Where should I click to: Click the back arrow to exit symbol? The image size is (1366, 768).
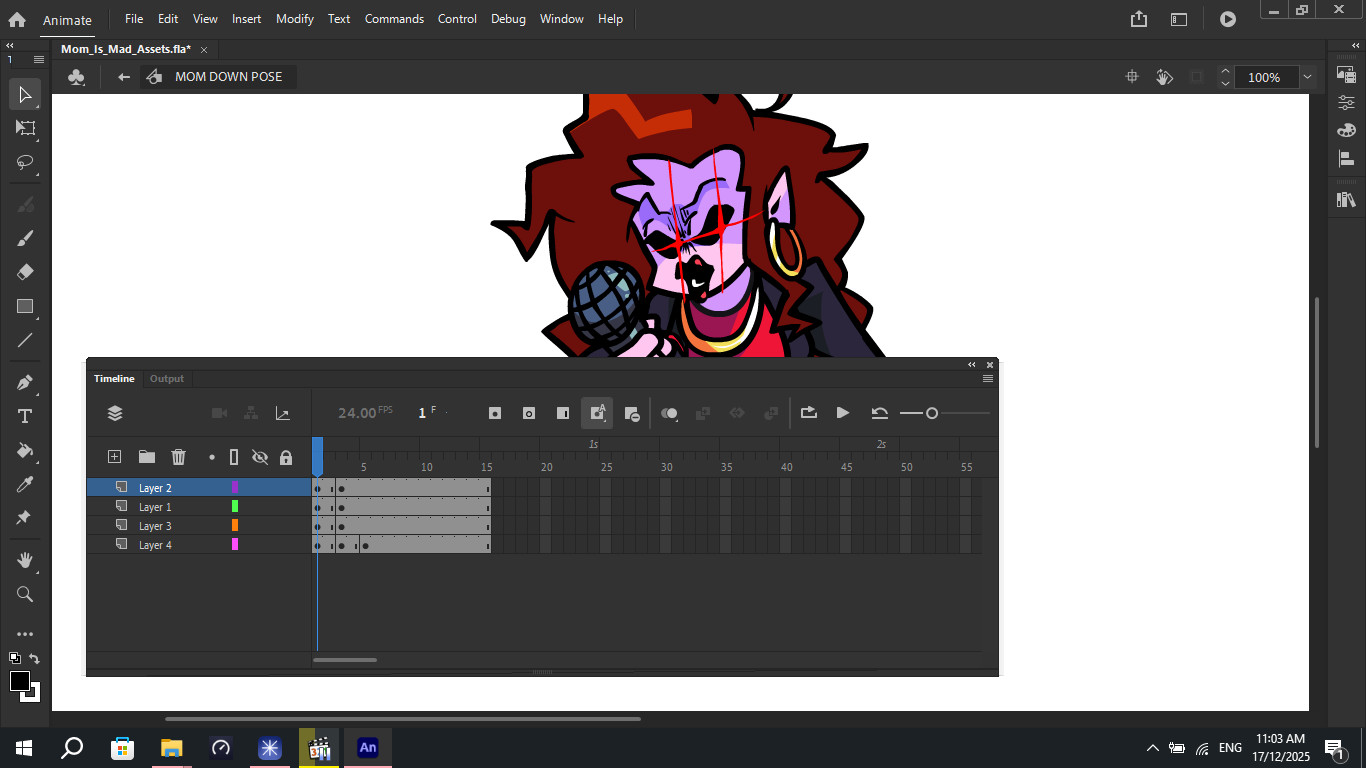(x=124, y=77)
